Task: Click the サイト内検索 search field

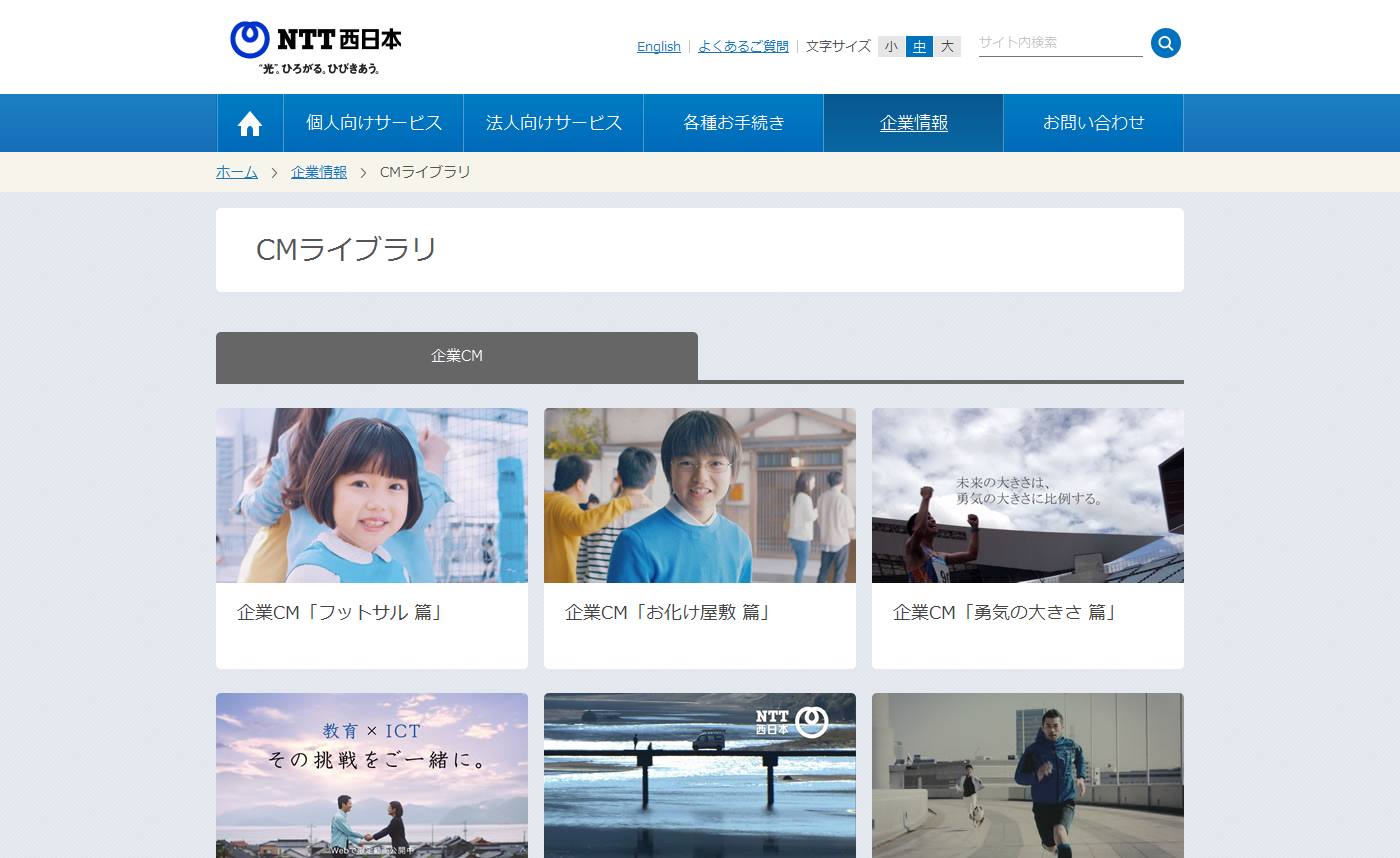Action: pyautogui.click(x=1060, y=43)
